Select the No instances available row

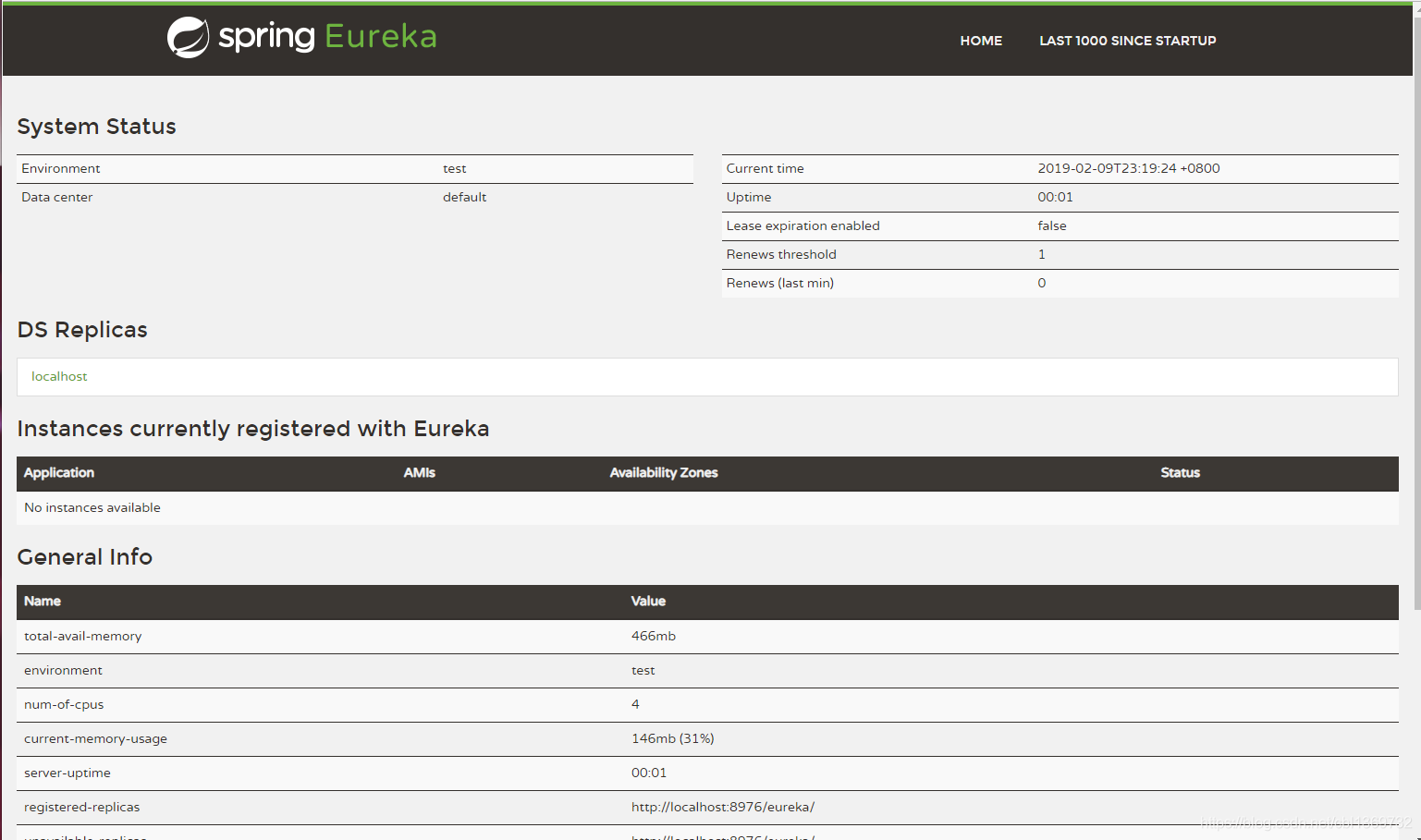(92, 507)
